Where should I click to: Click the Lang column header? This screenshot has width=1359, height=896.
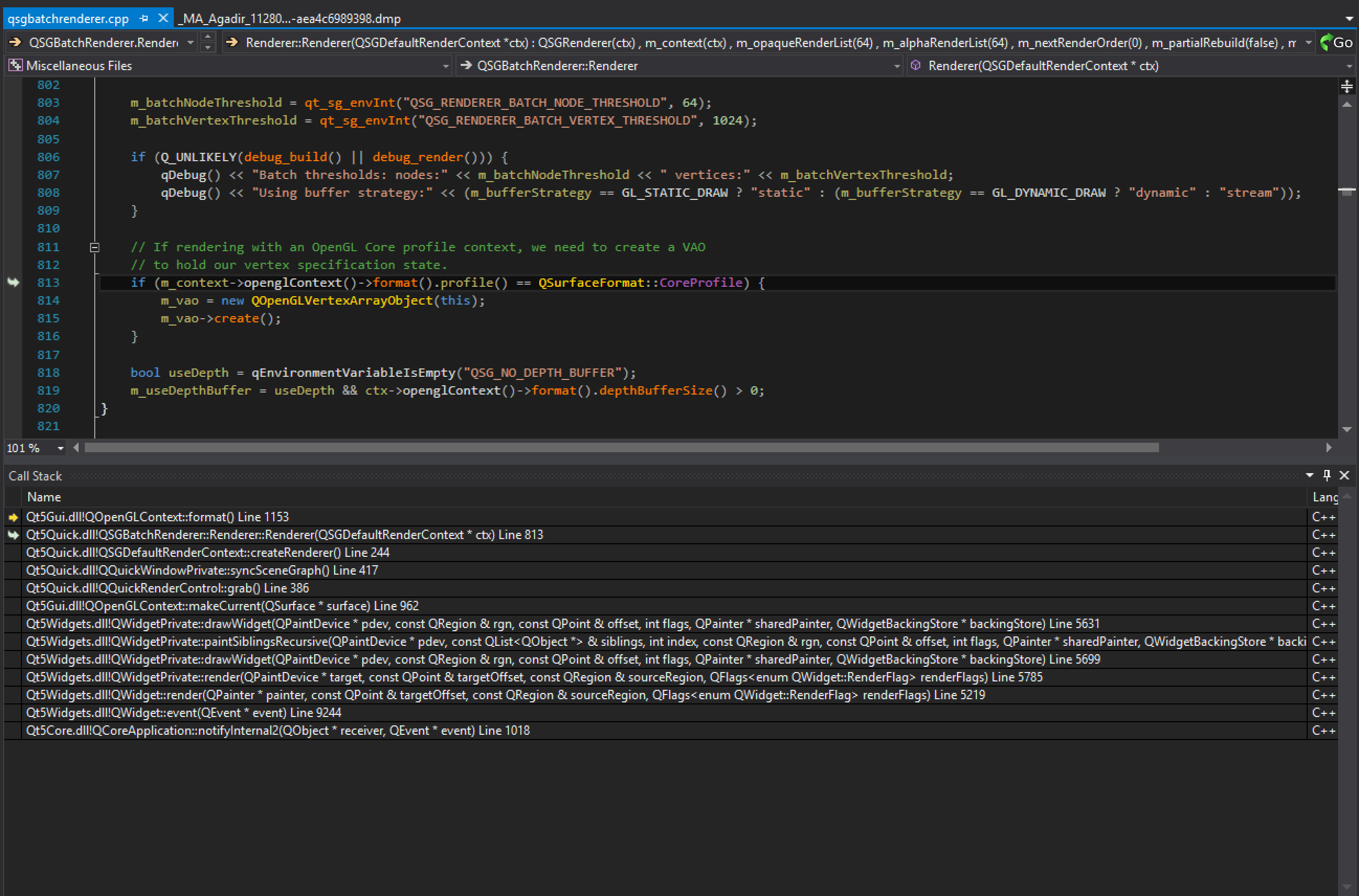coord(1324,497)
